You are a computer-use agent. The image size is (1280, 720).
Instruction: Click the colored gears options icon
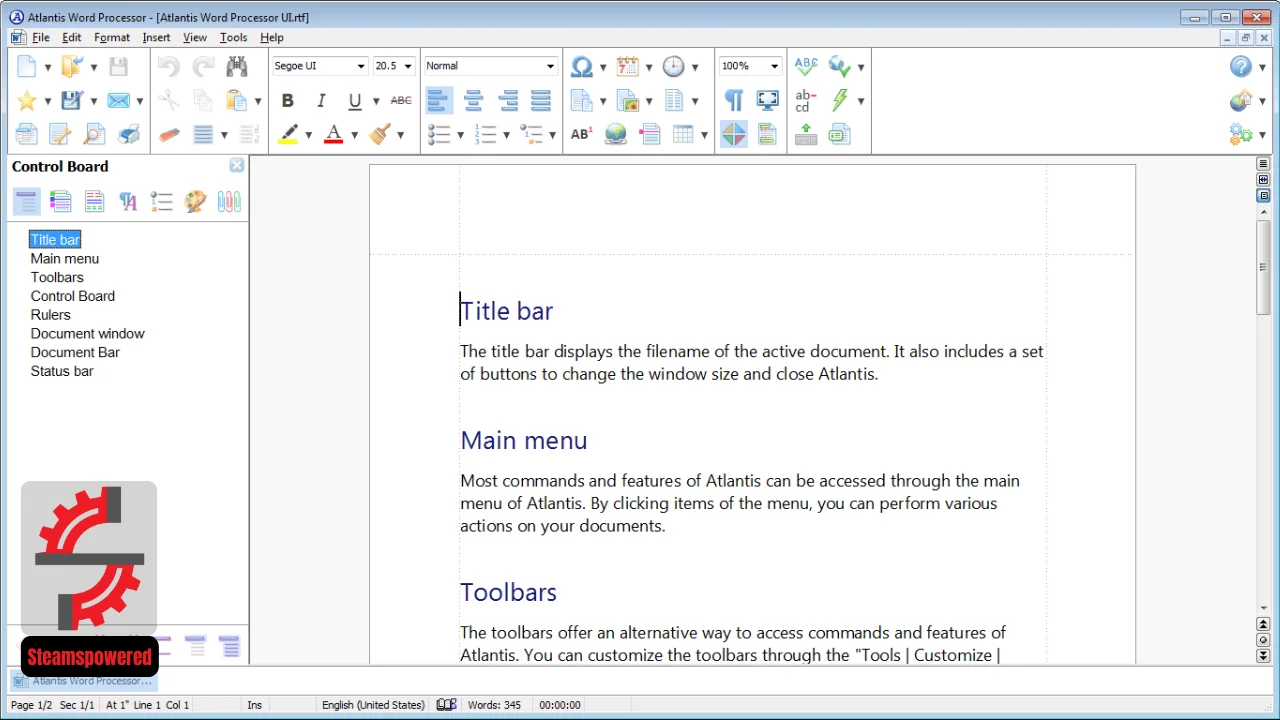coord(1241,134)
